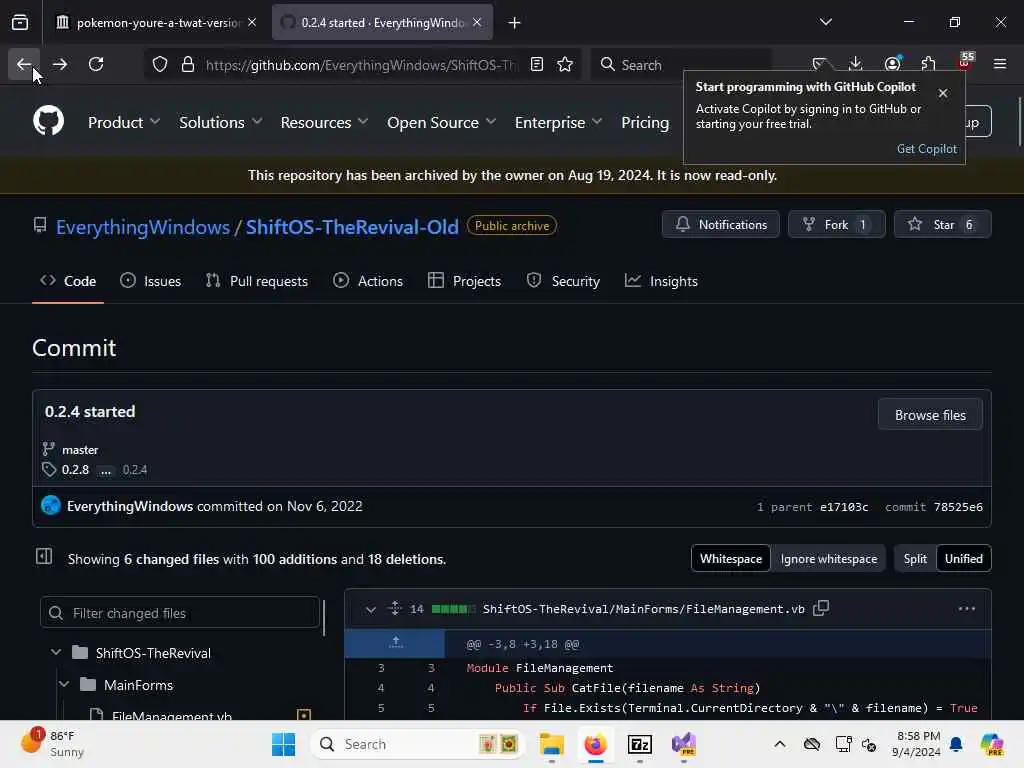Open the EverythingWindows avatar
This screenshot has width=1024, height=768.
(x=51, y=505)
